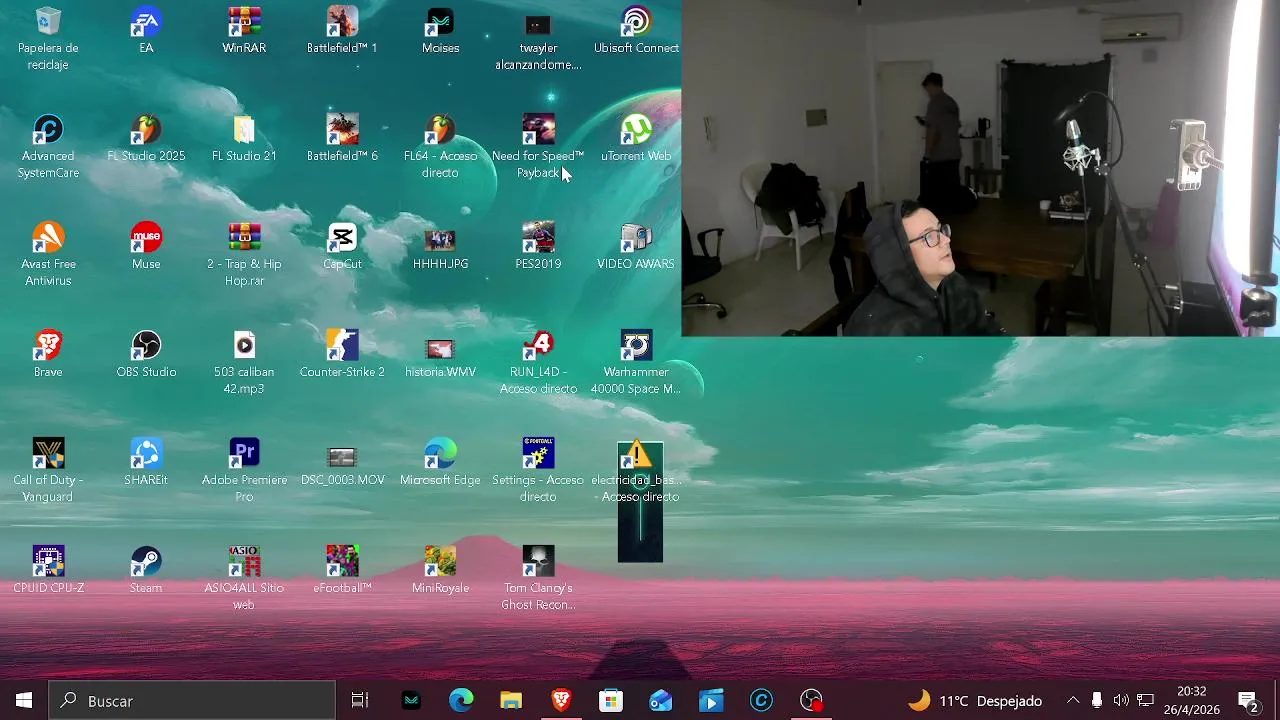Open the network status tray icon
Viewport: 1280px width, 720px height.
point(1146,701)
